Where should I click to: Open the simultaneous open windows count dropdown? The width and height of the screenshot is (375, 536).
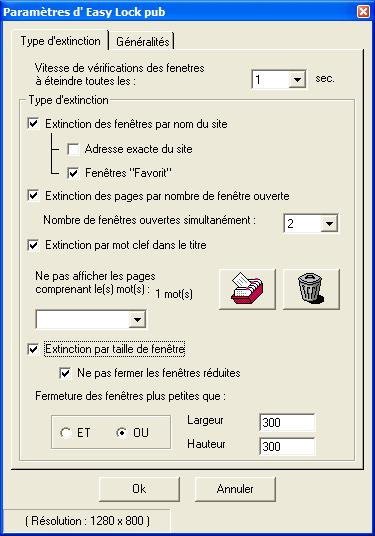(330, 224)
